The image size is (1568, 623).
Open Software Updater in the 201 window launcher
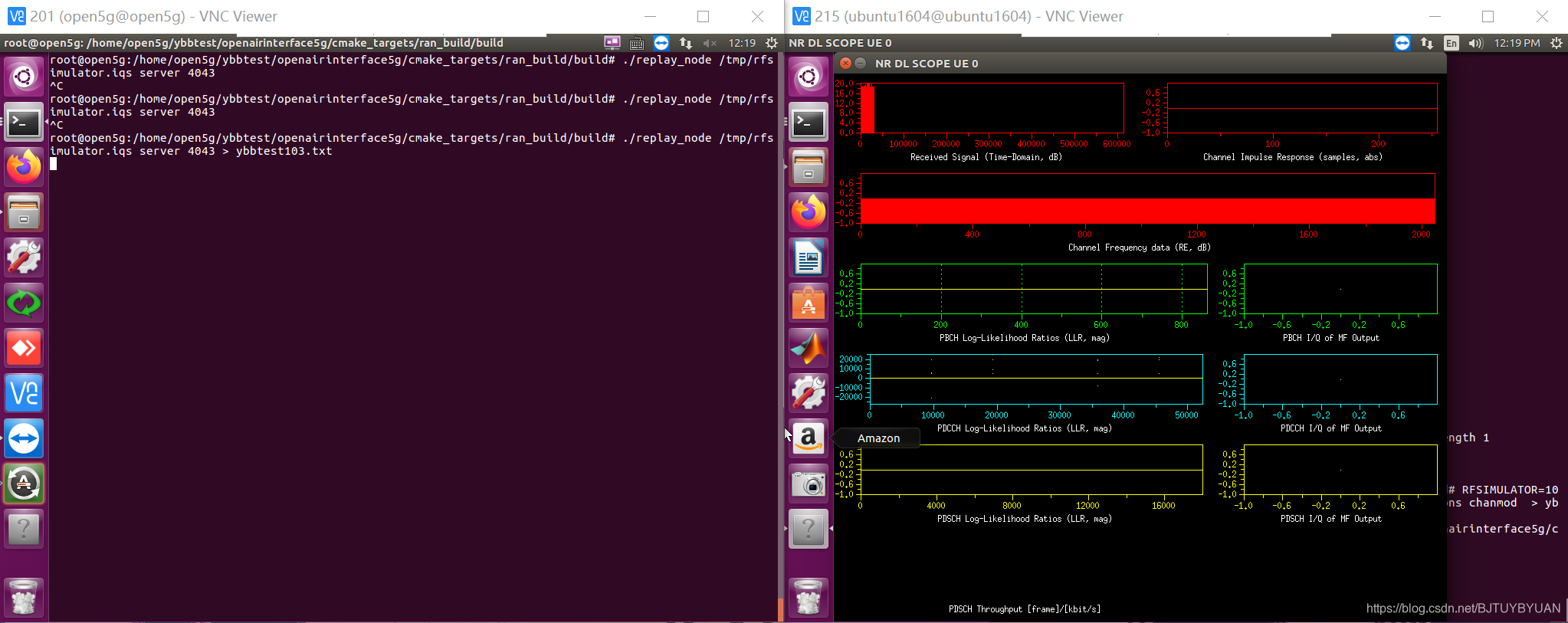(24, 484)
